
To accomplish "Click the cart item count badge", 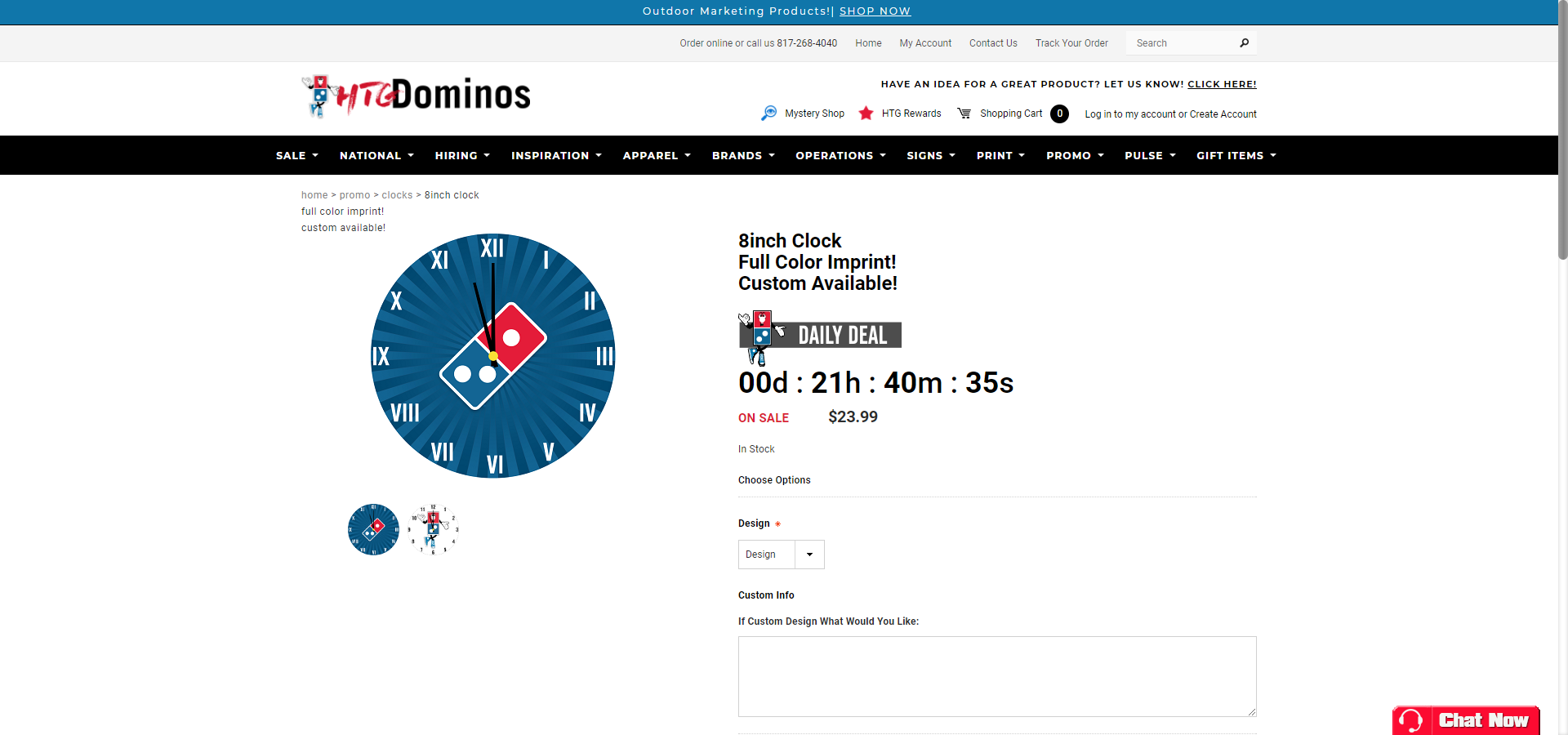I will pyautogui.click(x=1059, y=114).
